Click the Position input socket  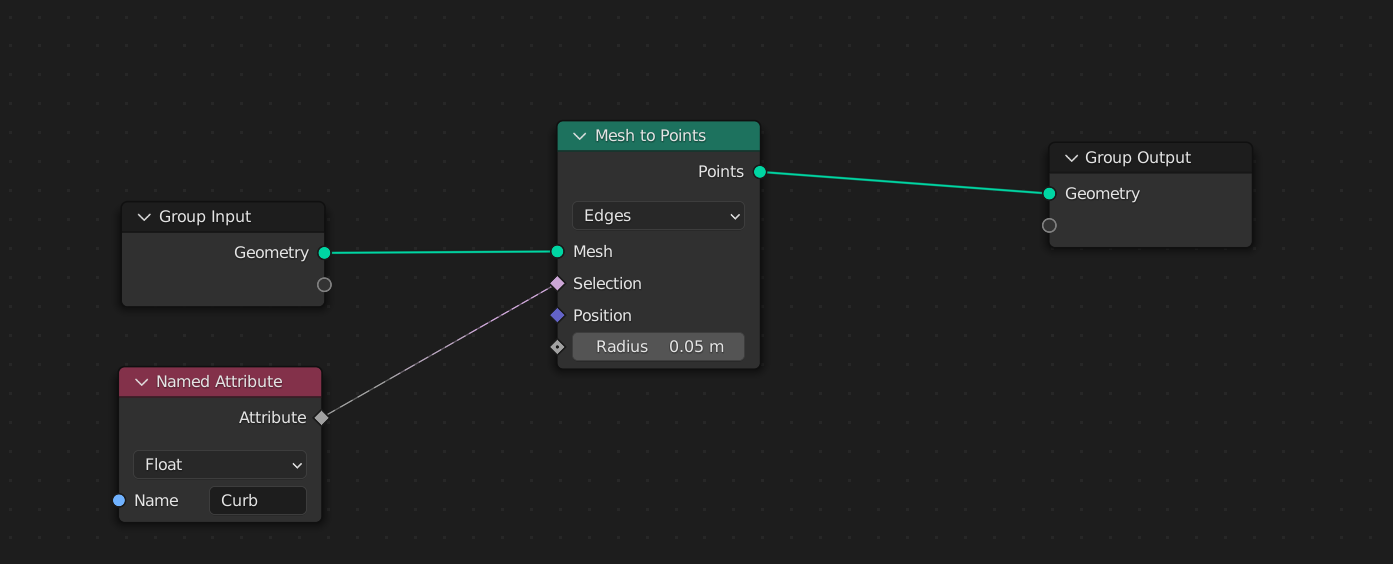coord(558,316)
